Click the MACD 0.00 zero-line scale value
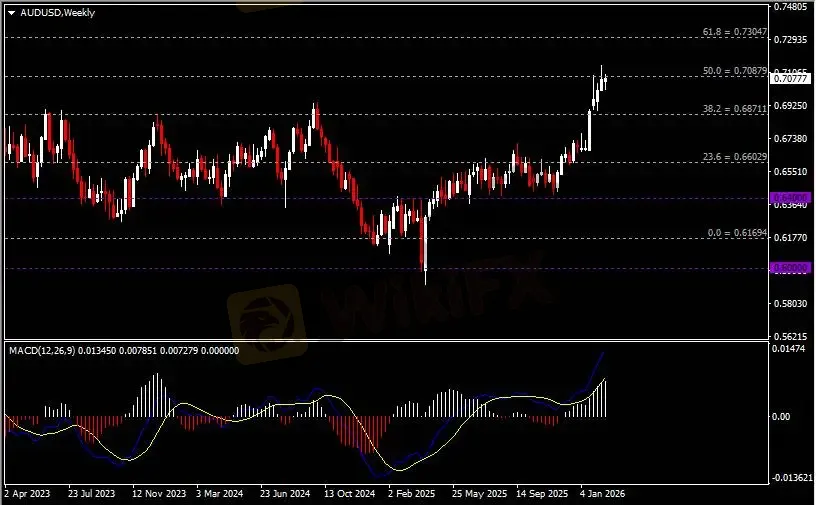This screenshot has height=505, width=816. coord(781,416)
